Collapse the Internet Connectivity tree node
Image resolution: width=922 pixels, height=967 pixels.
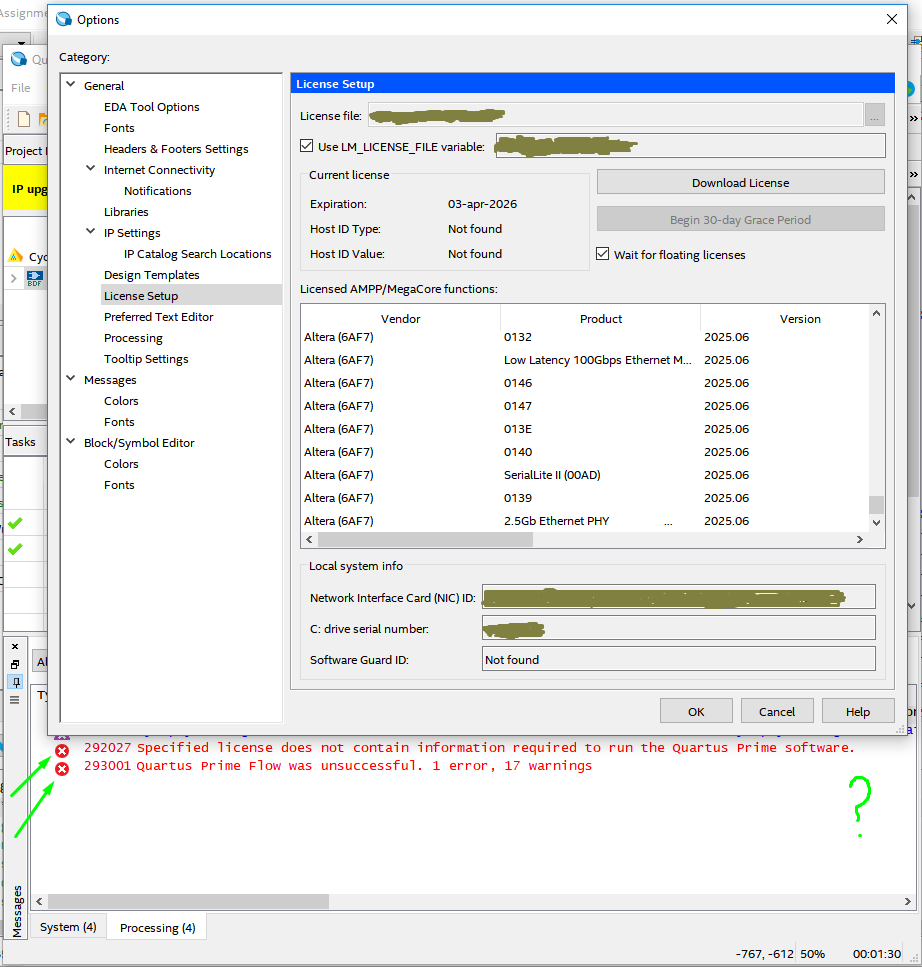[x=91, y=168]
